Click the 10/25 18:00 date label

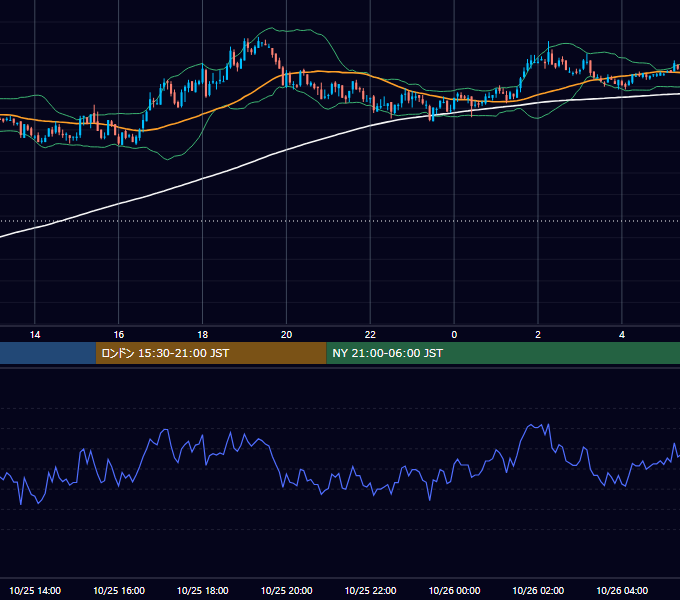[x=203, y=590]
